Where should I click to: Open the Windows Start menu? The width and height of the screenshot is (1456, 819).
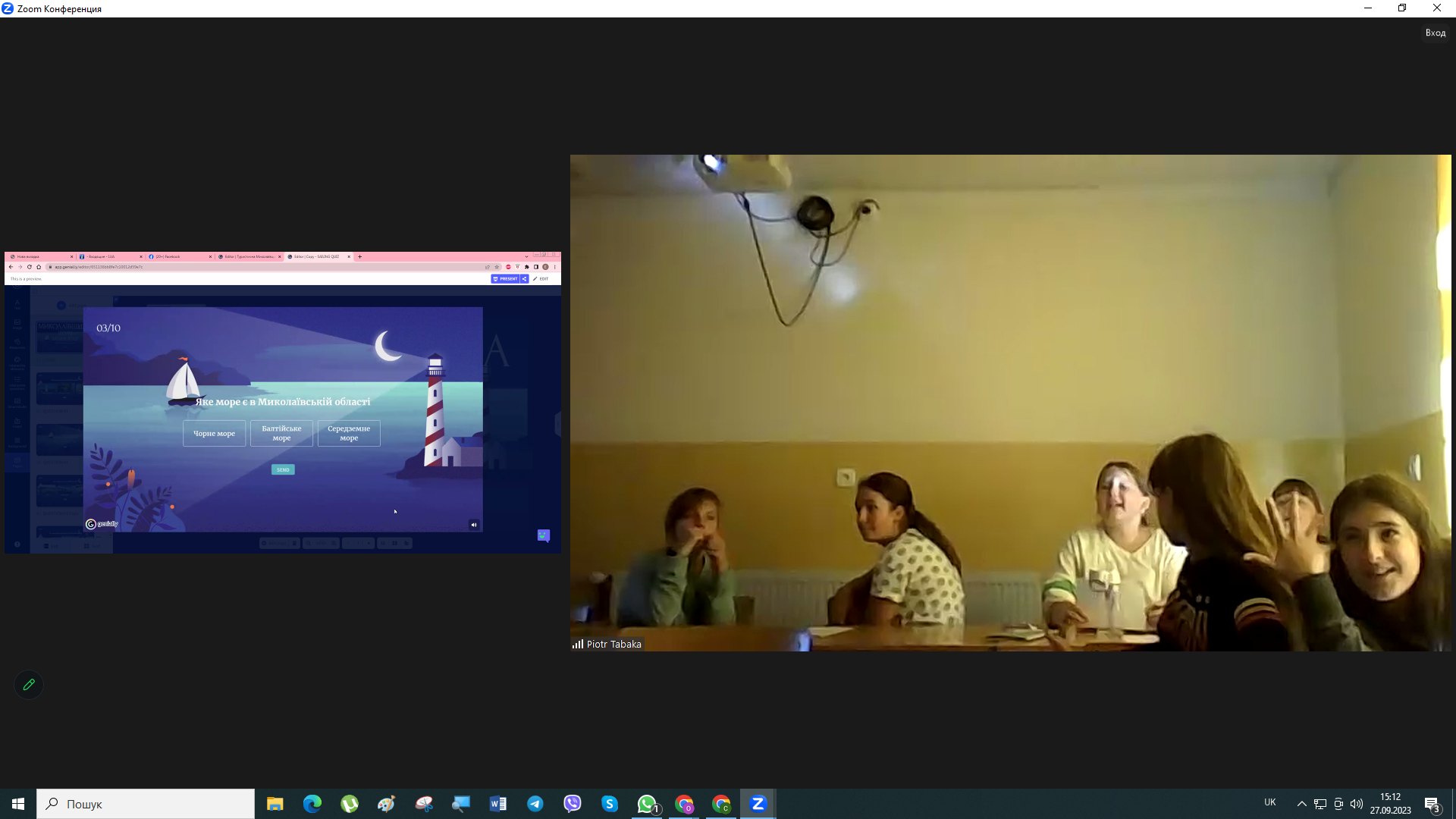coord(18,804)
